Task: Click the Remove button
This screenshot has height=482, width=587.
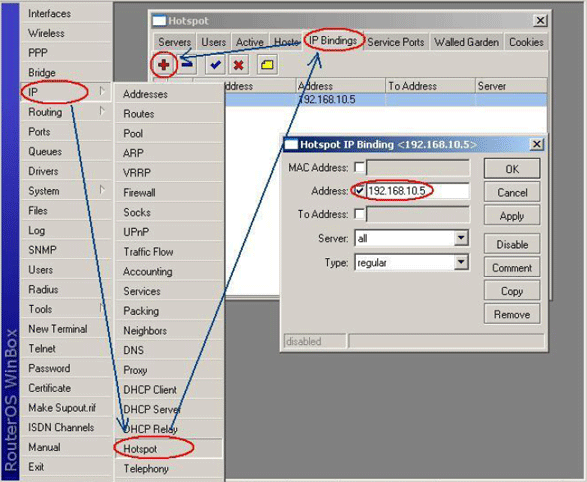Action: click(x=512, y=314)
